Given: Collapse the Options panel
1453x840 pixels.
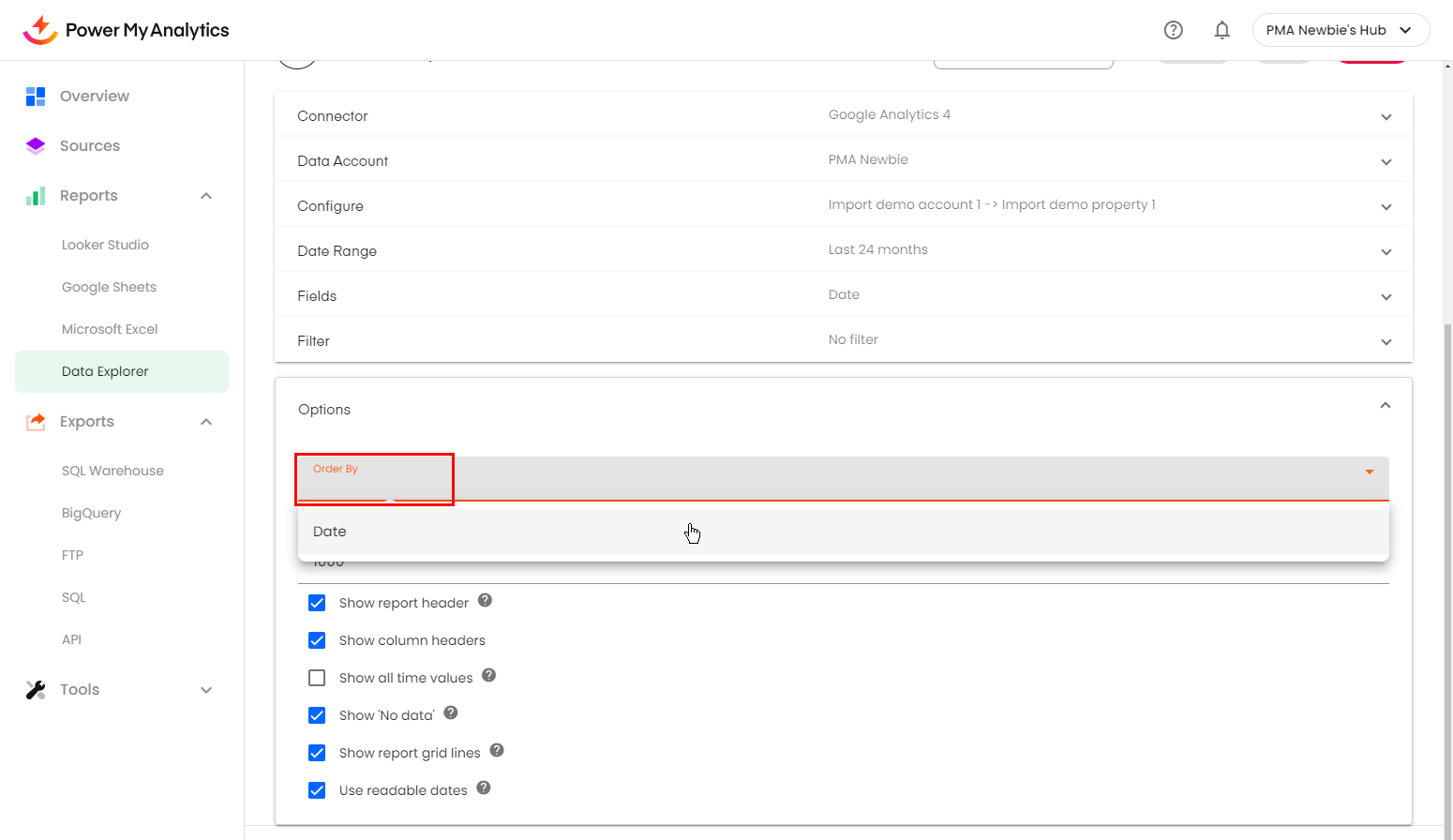Looking at the screenshot, I should click(x=1385, y=406).
